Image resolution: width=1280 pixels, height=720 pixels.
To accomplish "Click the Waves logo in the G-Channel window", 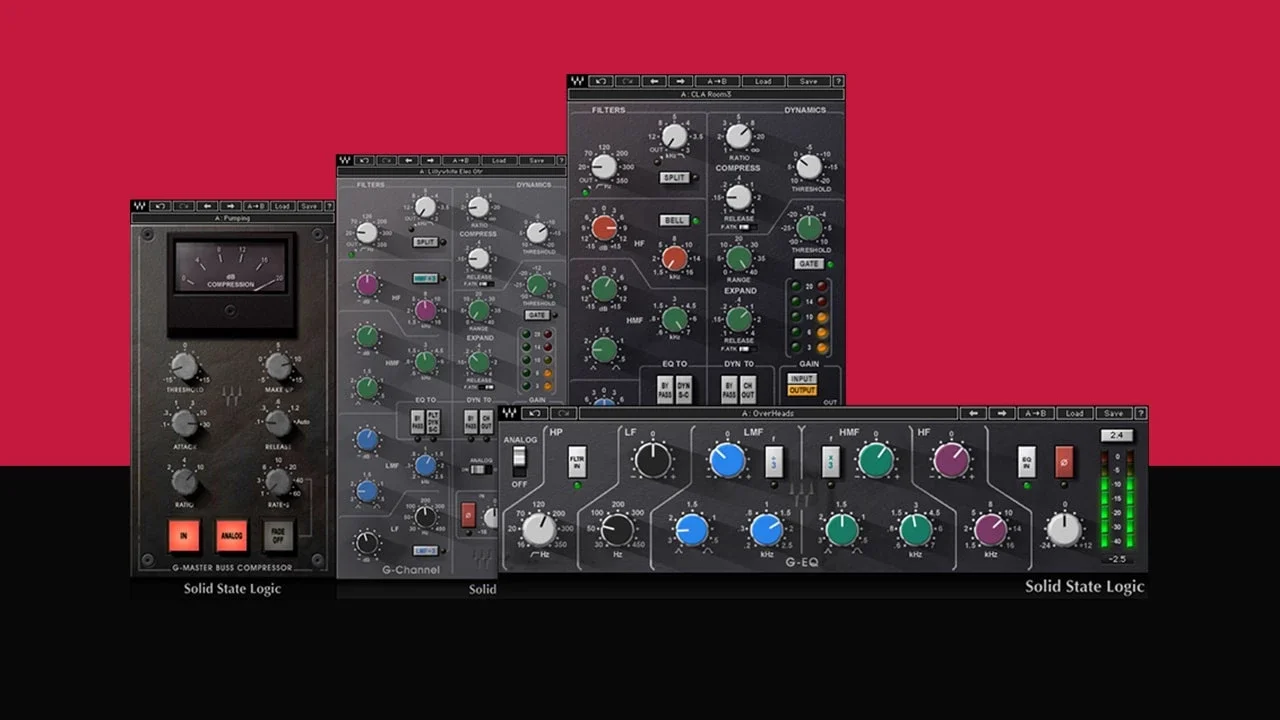I will pos(345,160).
